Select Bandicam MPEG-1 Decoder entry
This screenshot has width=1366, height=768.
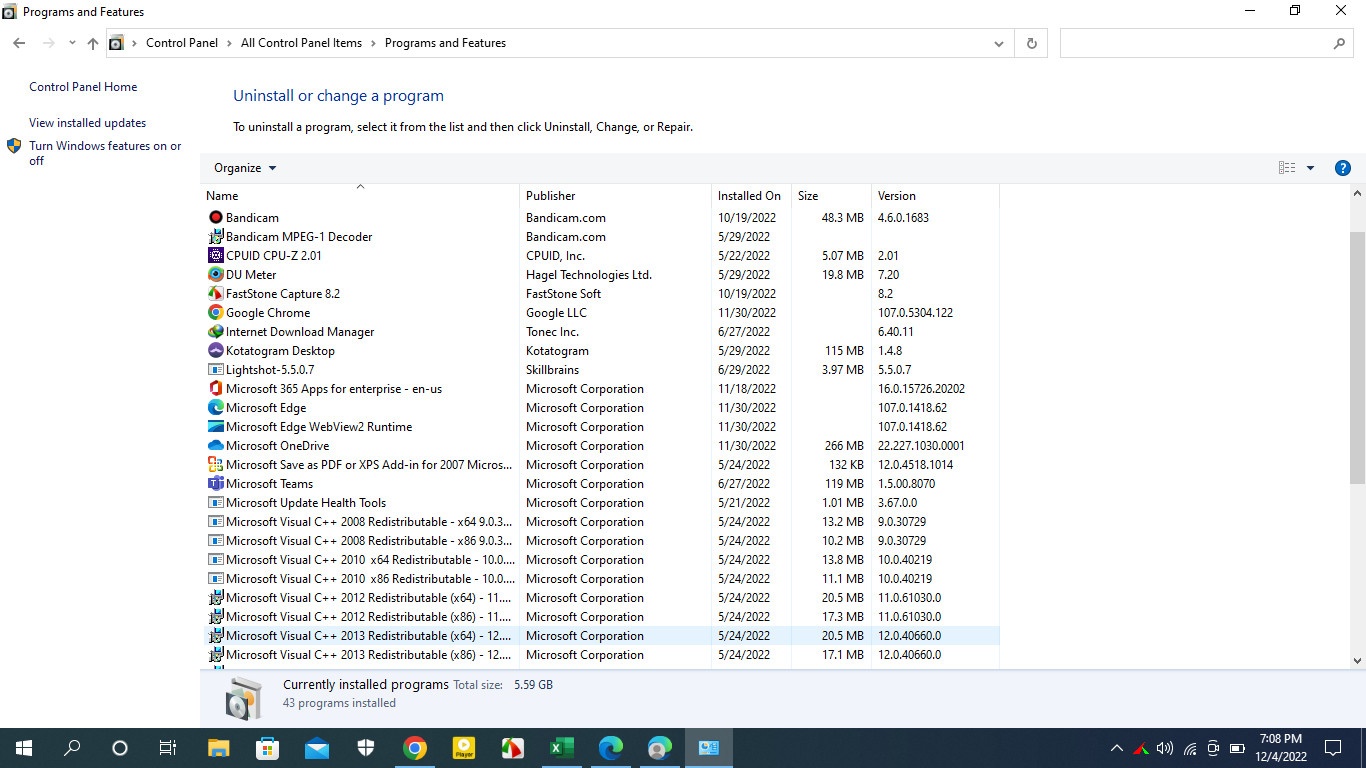tap(601, 236)
